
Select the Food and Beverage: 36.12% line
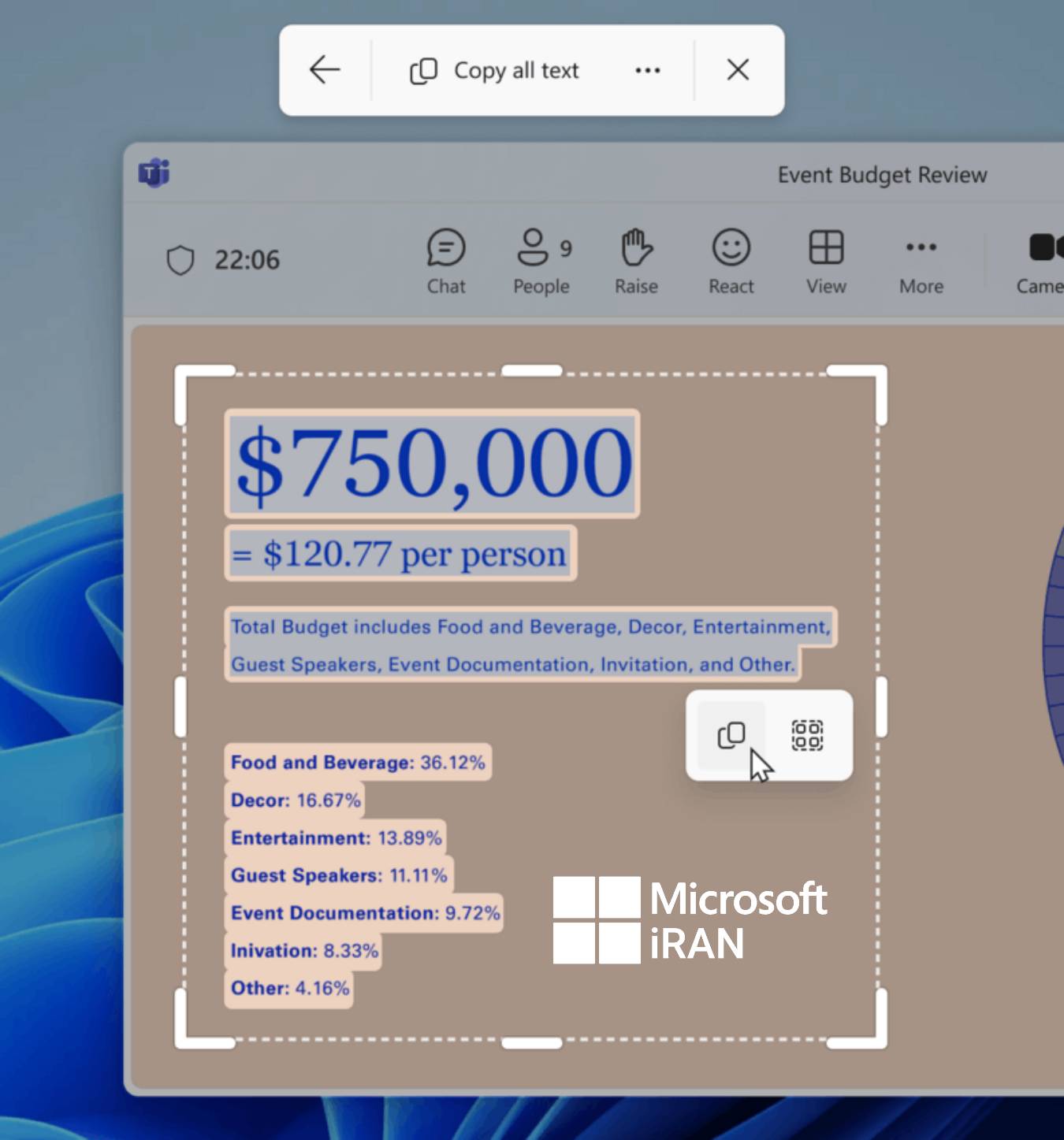click(358, 762)
